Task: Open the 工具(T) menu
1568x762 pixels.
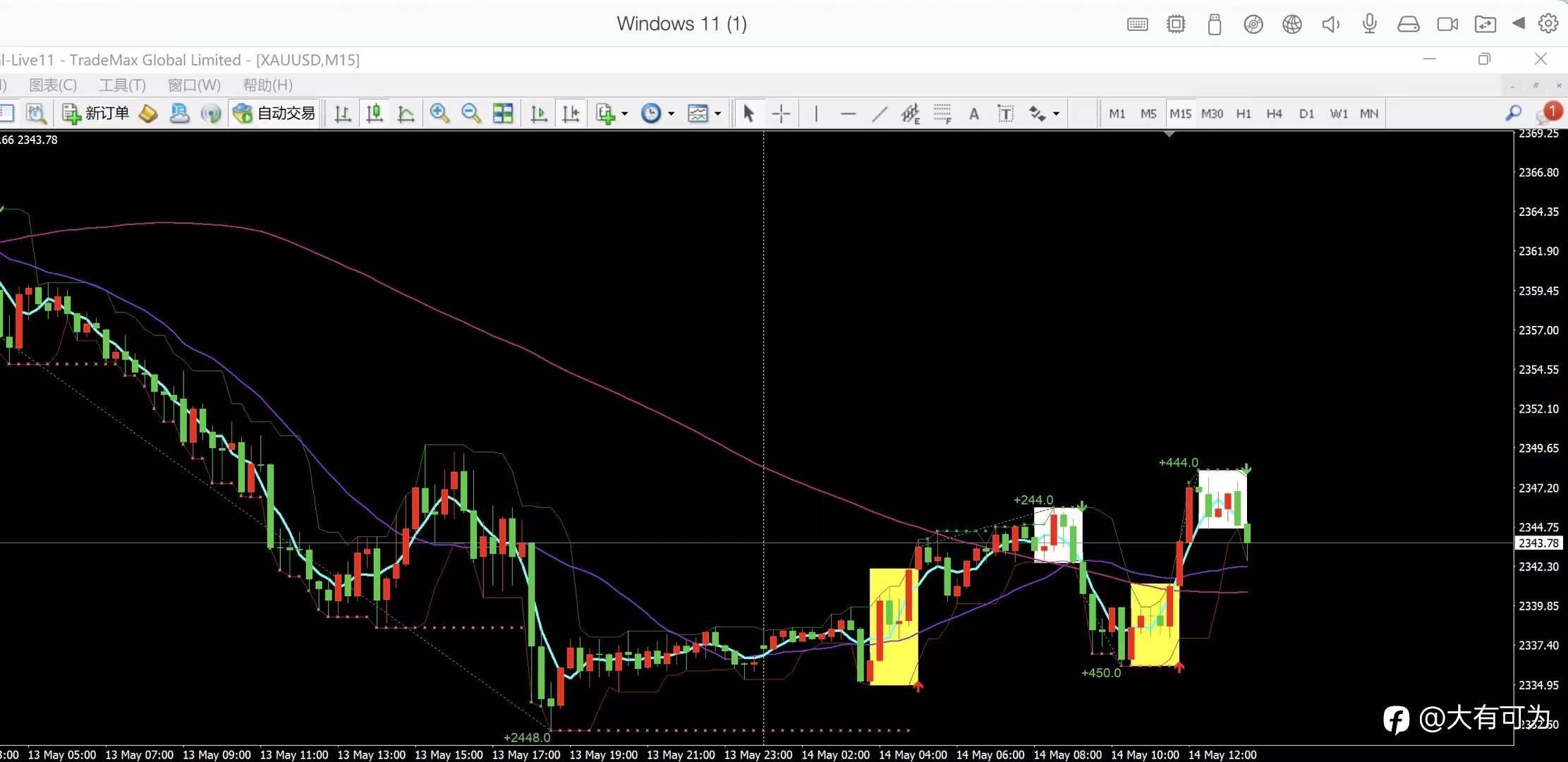Action: click(122, 85)
